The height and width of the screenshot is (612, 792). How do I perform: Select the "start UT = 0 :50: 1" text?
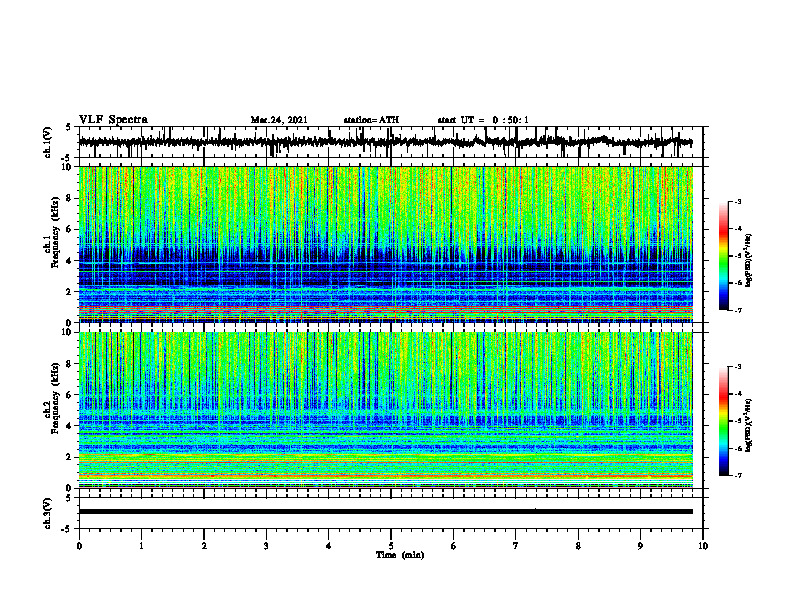[483, 120]
